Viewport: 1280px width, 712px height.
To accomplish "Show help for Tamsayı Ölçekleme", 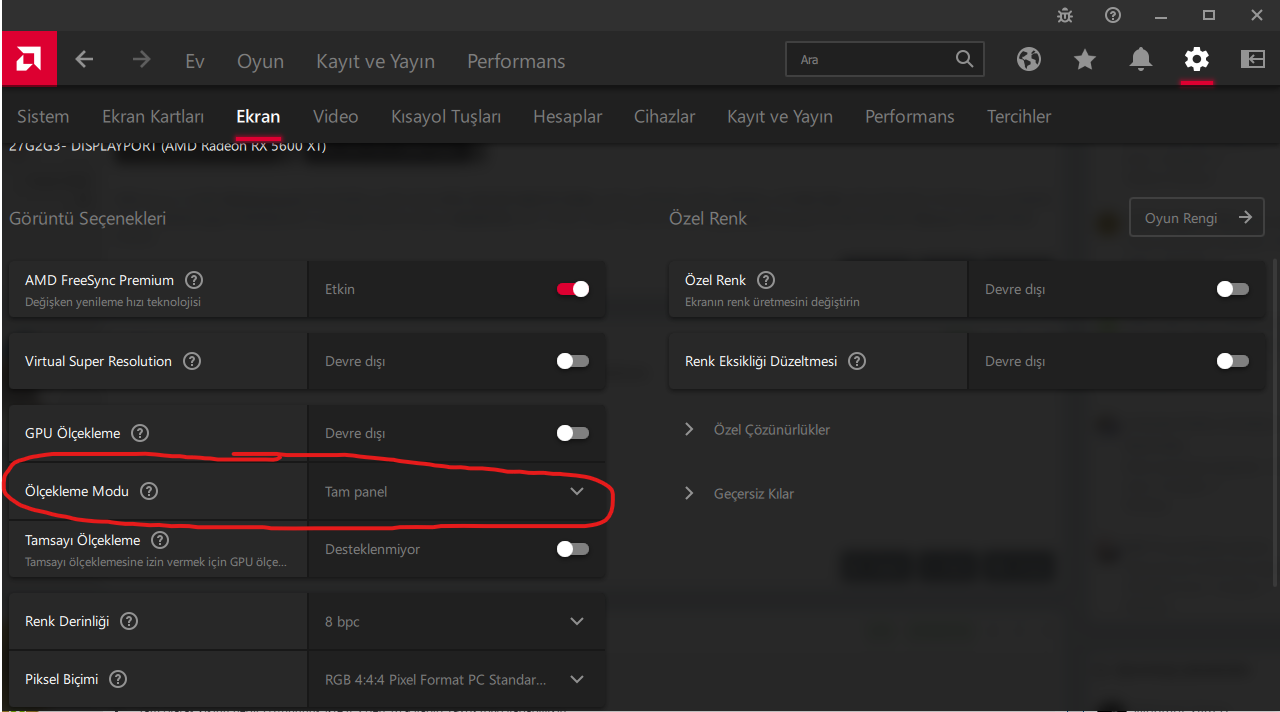I will [160, 540].
